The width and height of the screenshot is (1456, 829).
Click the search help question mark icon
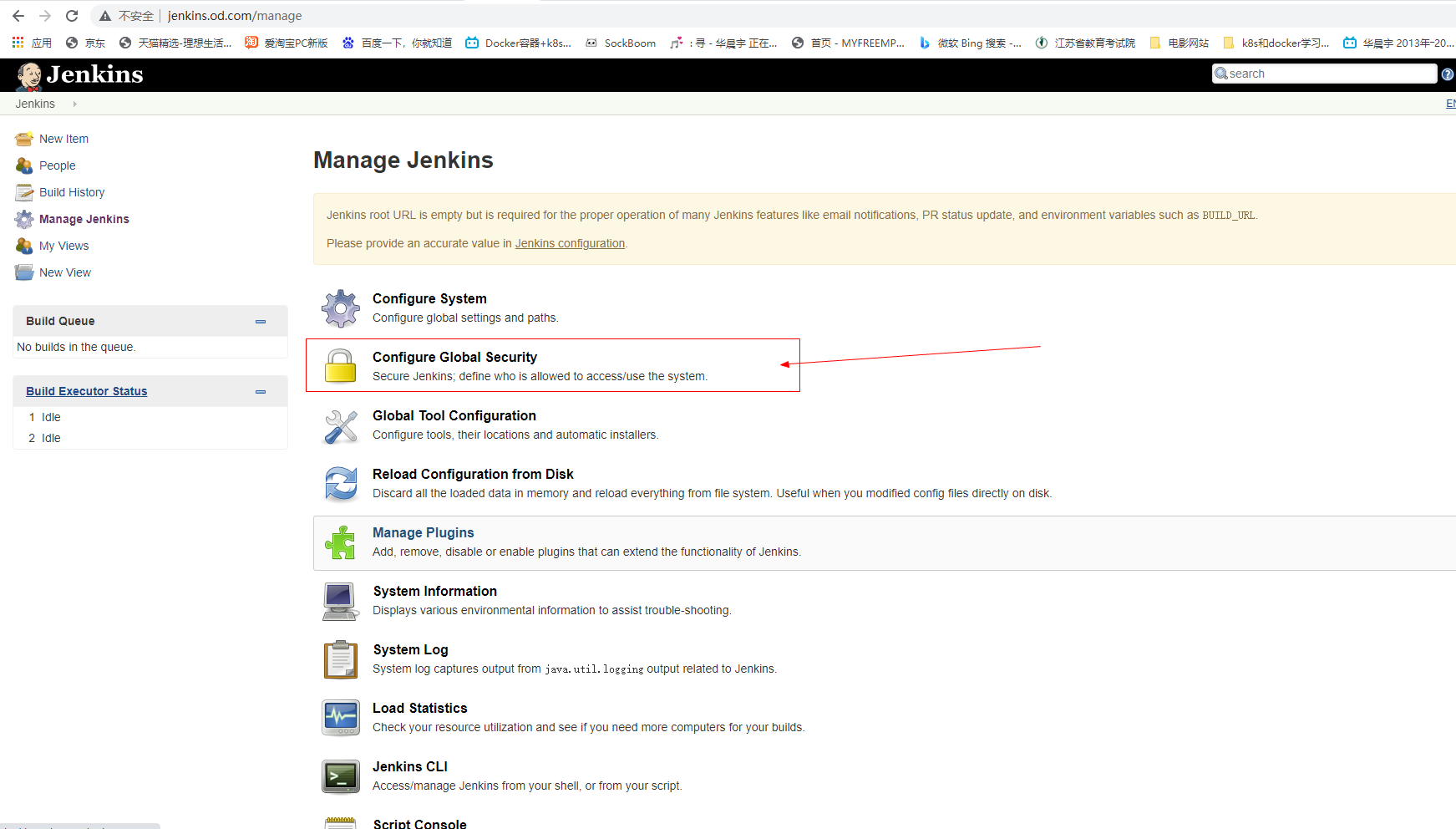coord(1448,74)
